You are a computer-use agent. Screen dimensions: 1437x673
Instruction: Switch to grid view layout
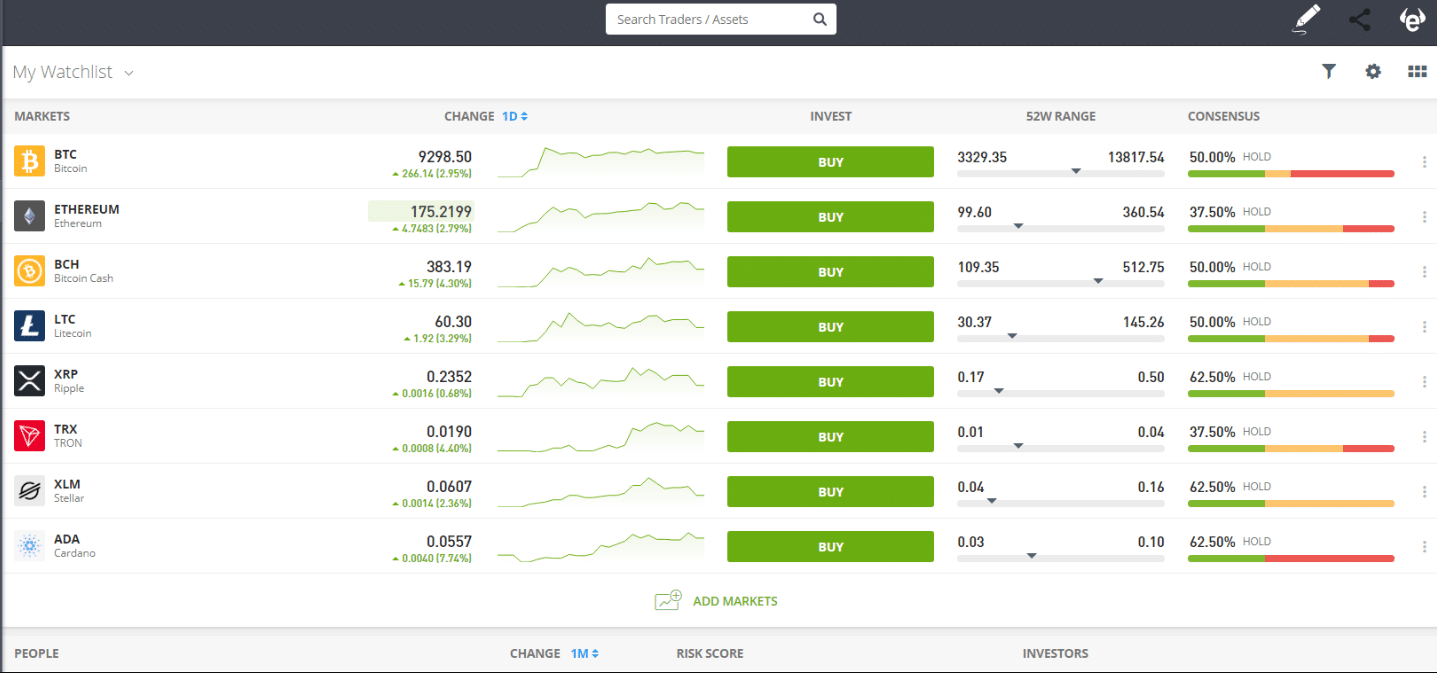click(1417, 71)
